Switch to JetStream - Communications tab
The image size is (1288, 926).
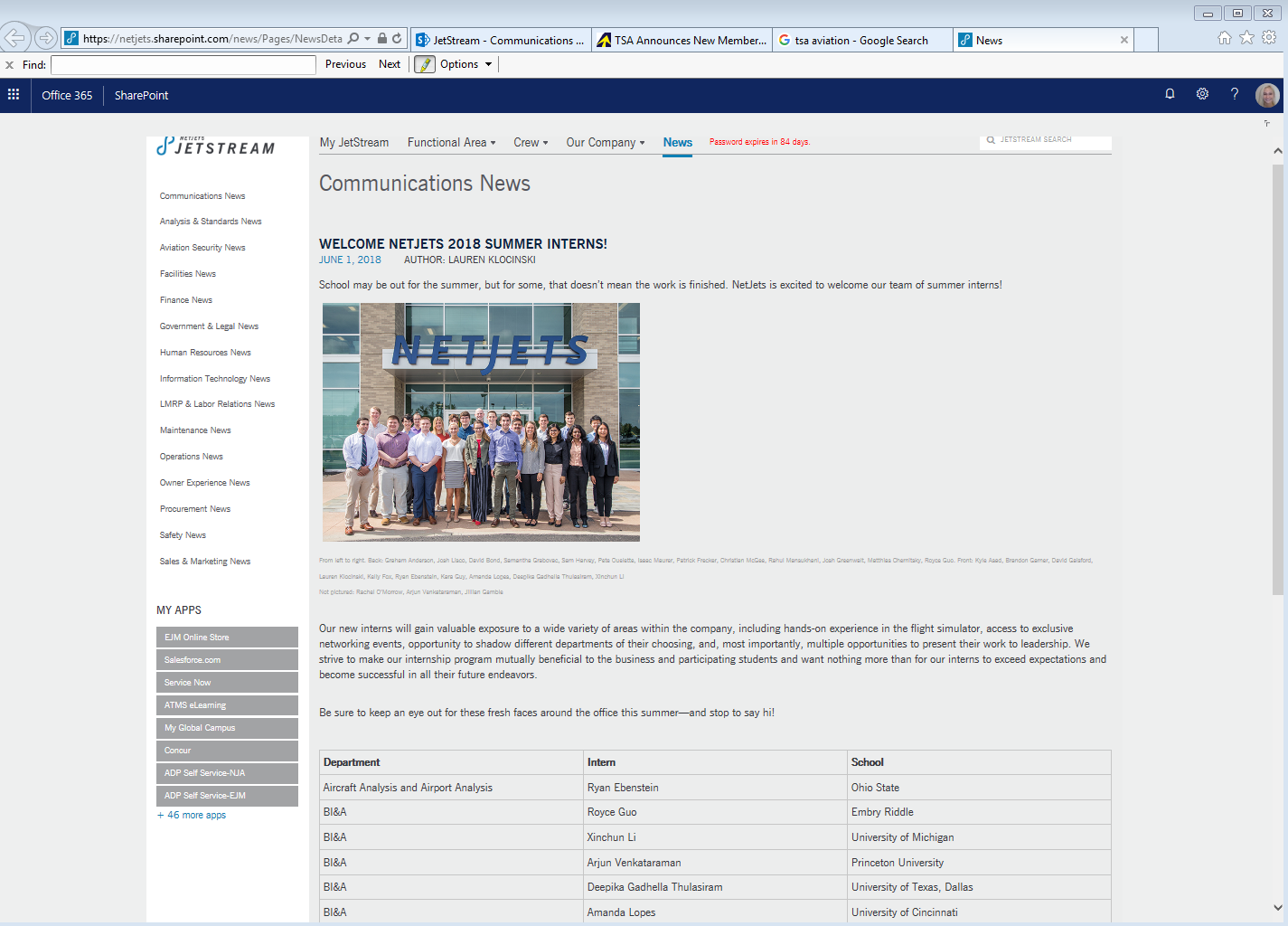[501, 40]
